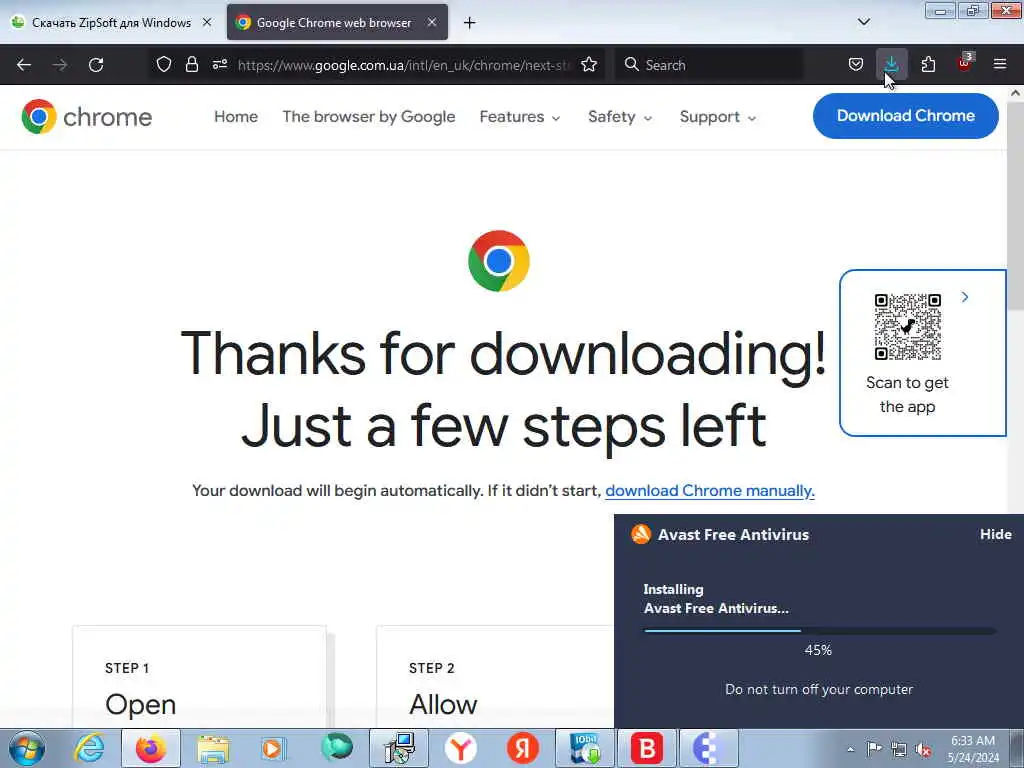Hide the Avast installer popup

tap(996, 534)
